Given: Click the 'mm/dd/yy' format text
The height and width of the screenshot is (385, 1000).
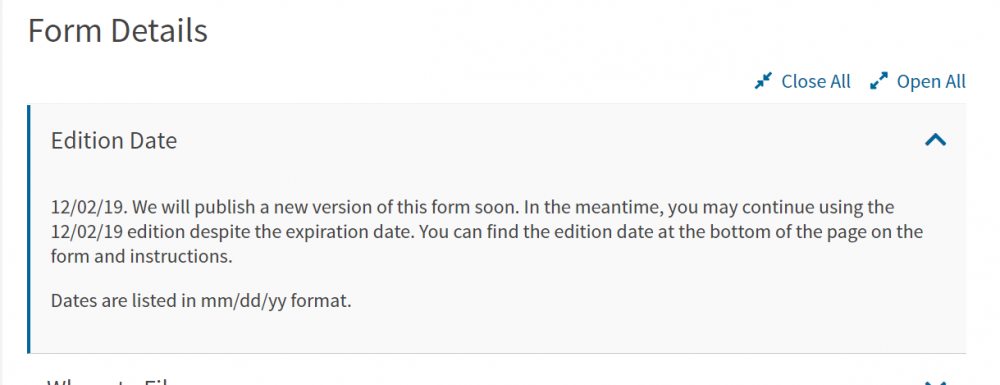Looking at the screenshot, I should tap(244, 300).
